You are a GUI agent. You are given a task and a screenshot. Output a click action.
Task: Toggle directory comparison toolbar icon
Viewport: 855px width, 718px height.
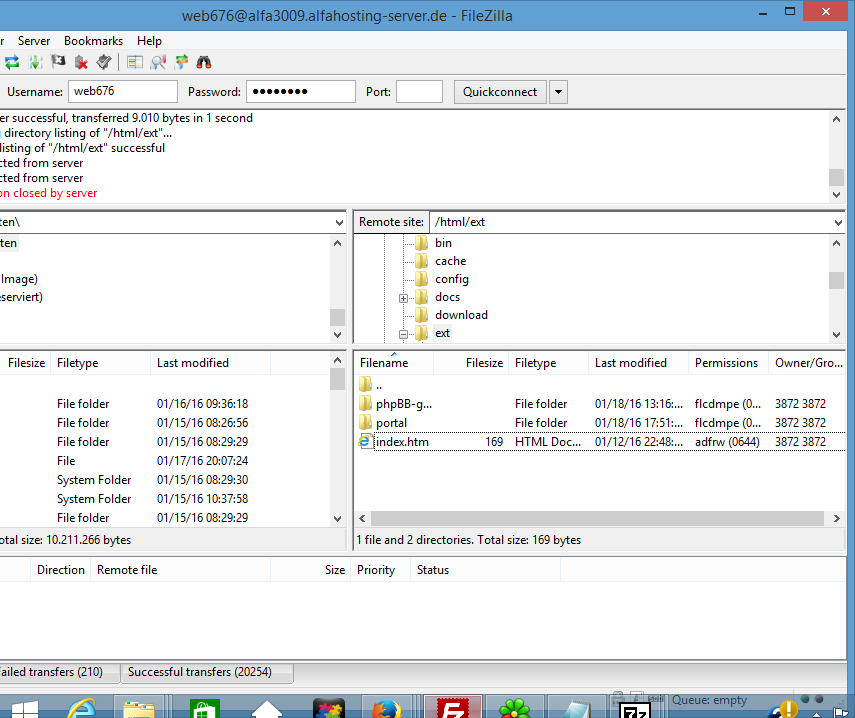point(158,62)
